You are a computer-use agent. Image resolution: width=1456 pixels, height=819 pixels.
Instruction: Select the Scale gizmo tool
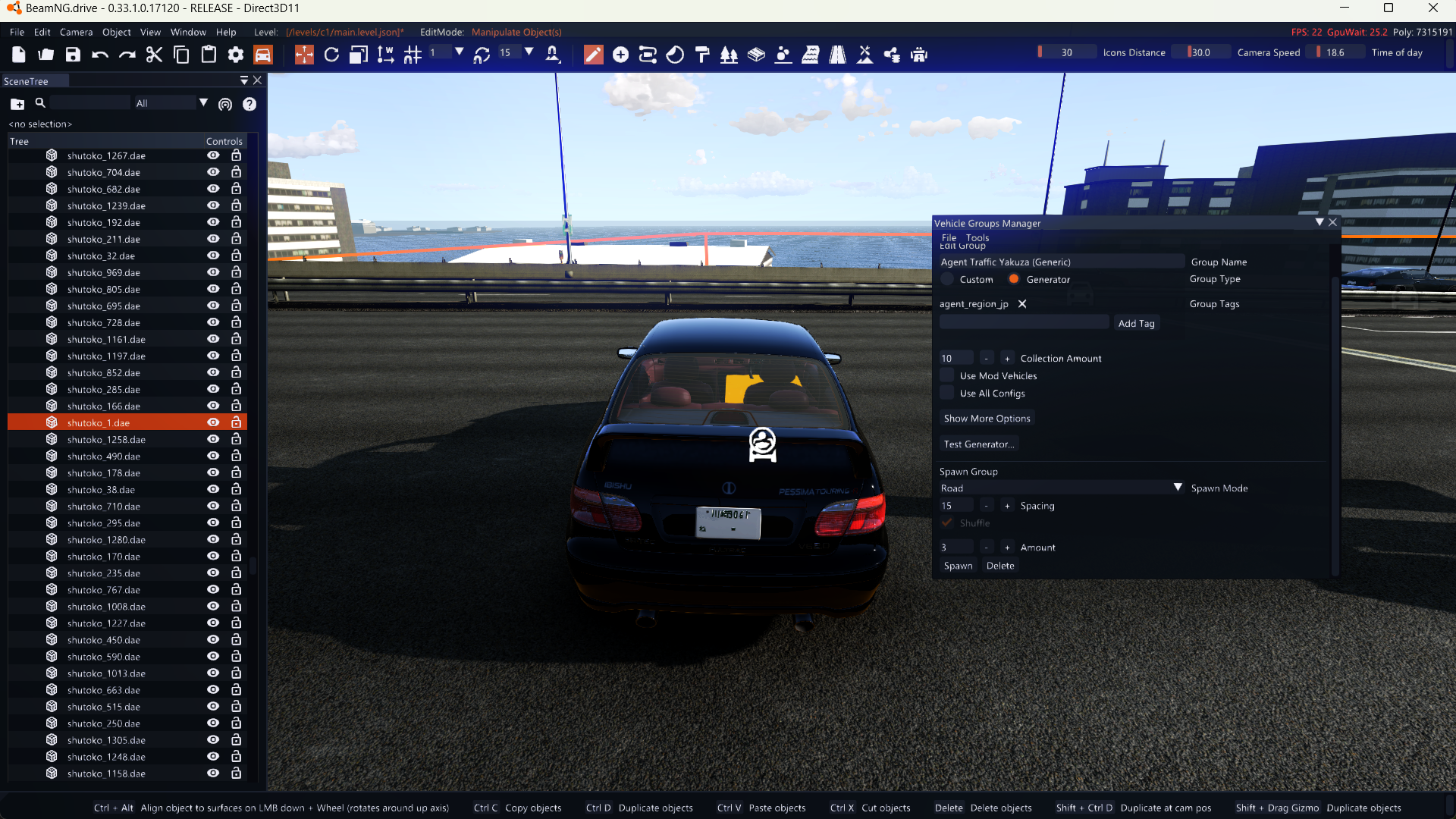(359, 55)
